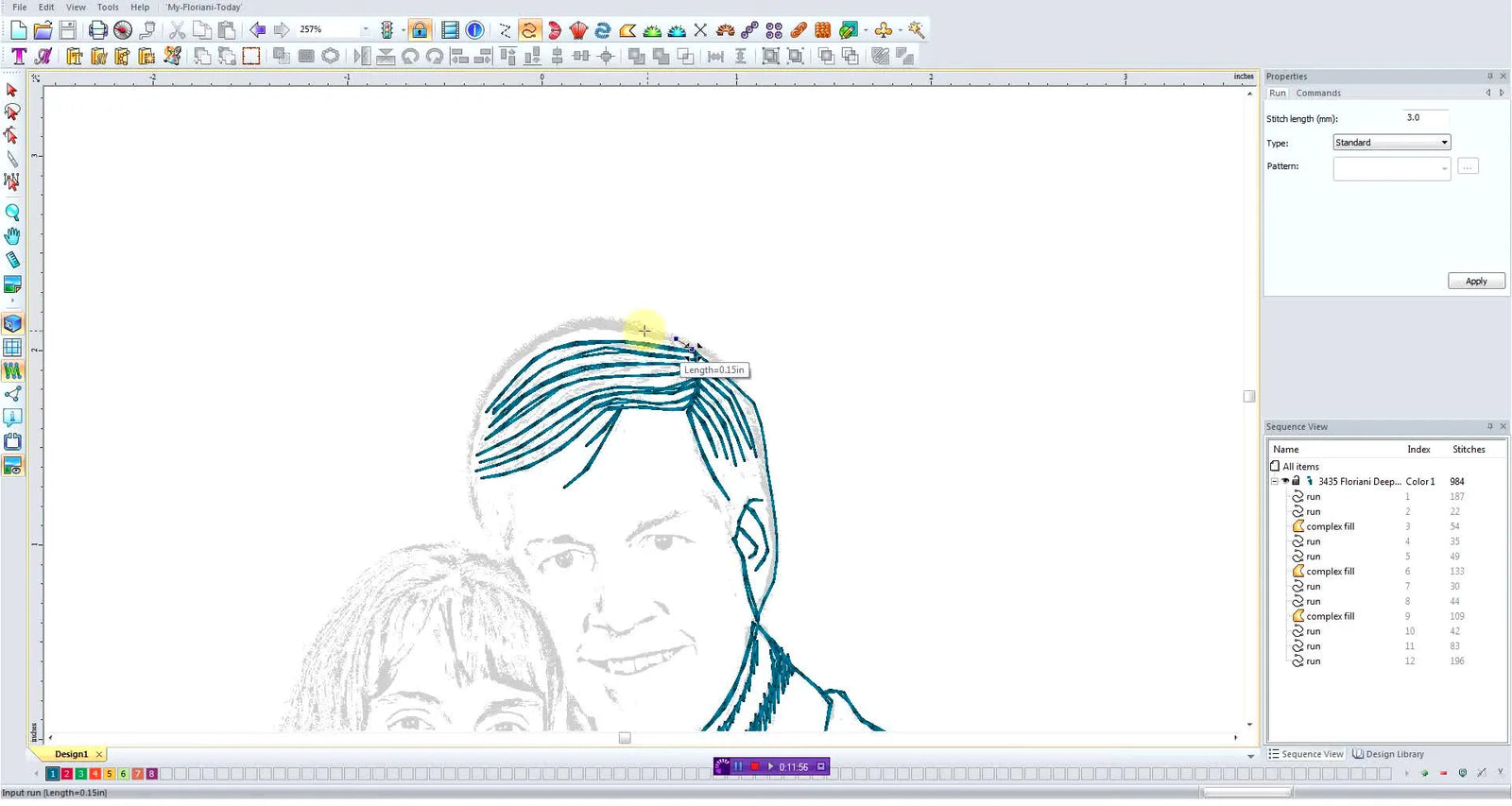Close the Design1 tab
1512x806 pixels.
[x=99, y=754]
